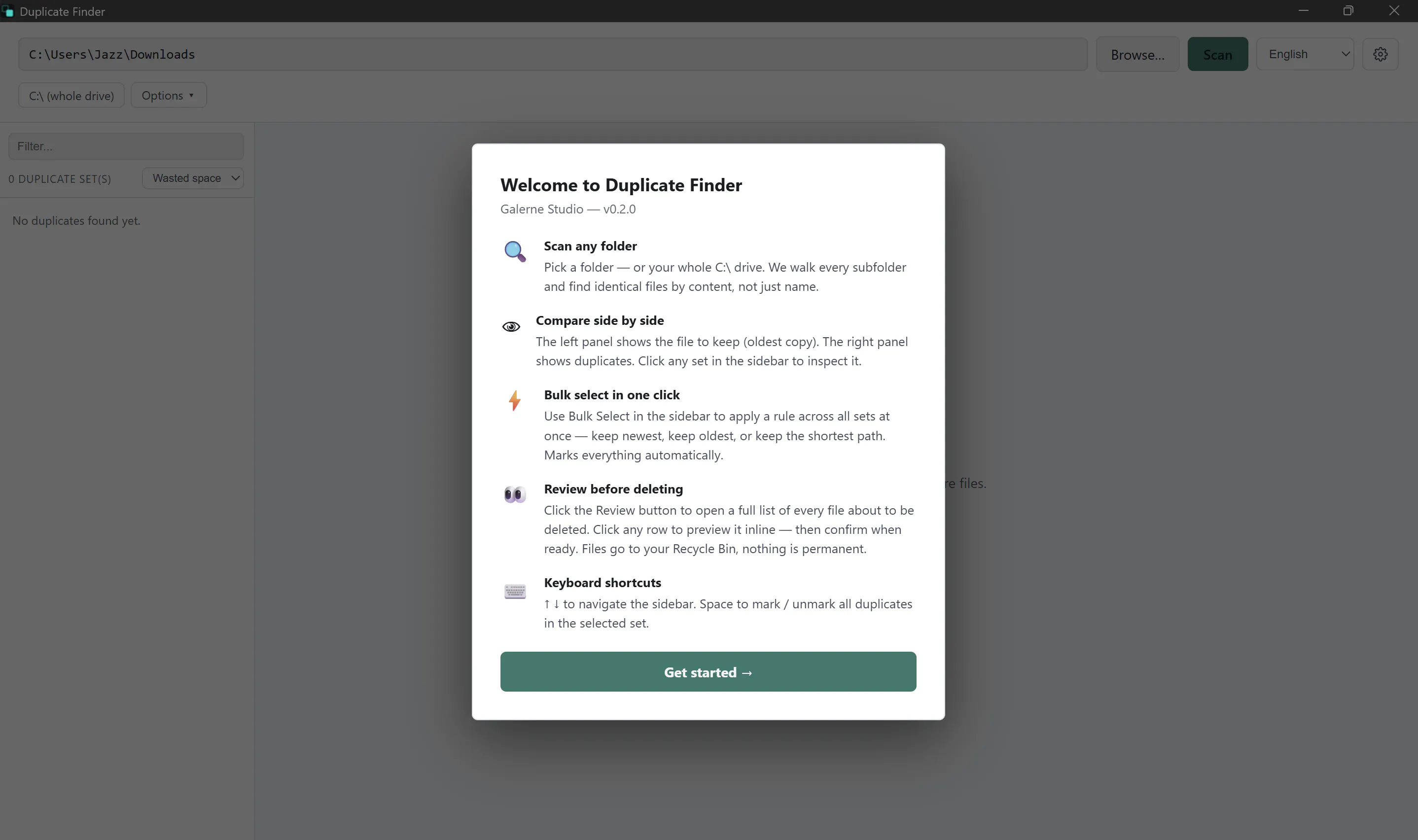Restore down the Duplicate Finder window
Viewport: 1418px width, 840px height.
[1348, 11]
